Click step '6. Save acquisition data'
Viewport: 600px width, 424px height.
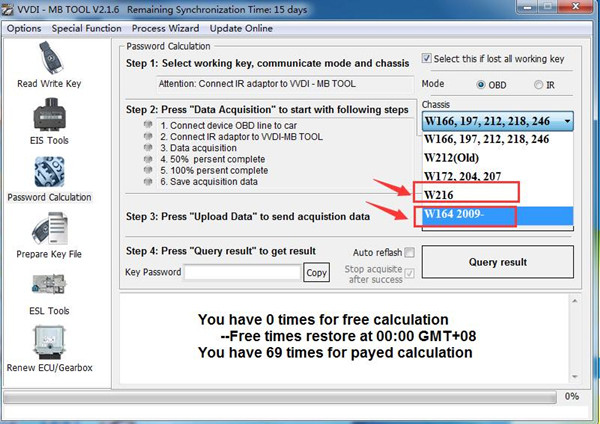pos(209,181)
